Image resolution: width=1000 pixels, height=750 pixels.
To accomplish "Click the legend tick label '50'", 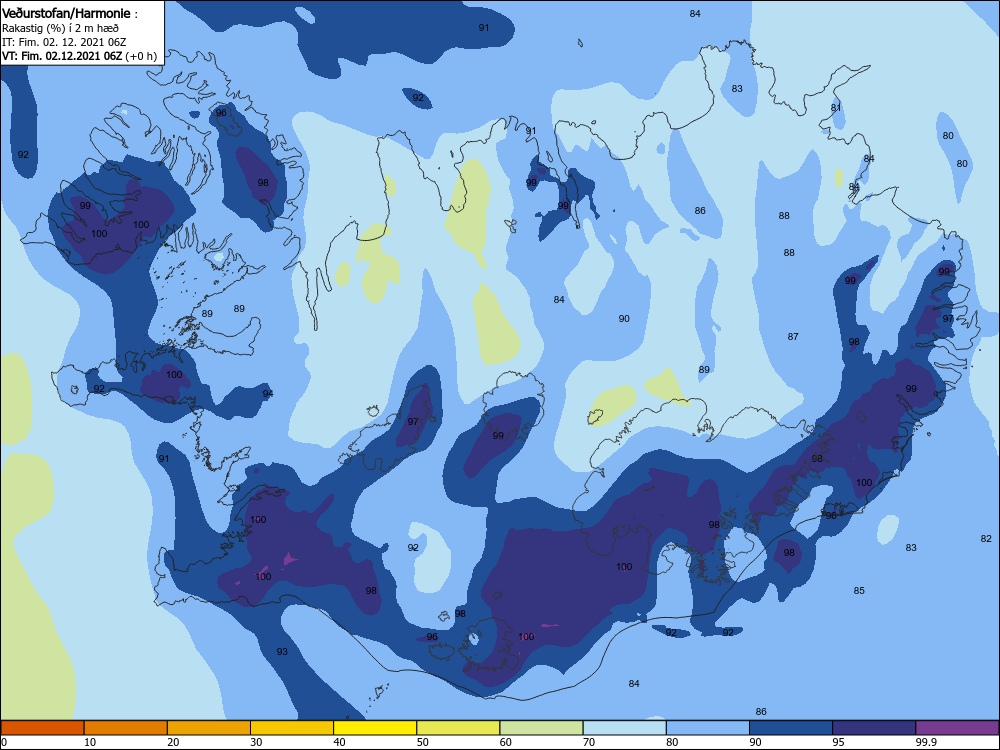I will [423, 742].
